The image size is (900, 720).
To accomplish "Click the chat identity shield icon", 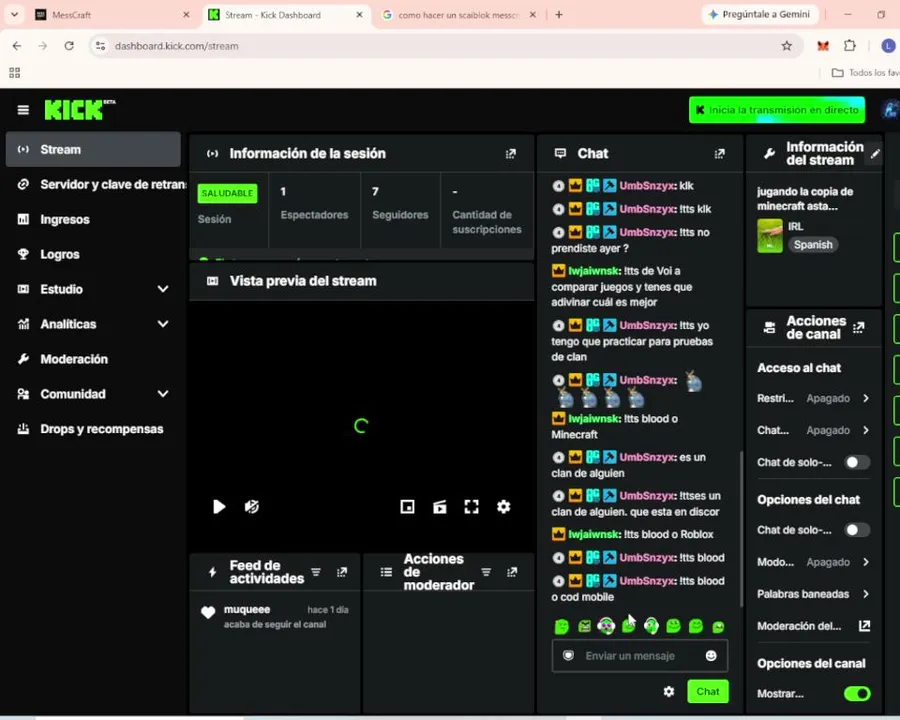I will [x=568, y=656].
